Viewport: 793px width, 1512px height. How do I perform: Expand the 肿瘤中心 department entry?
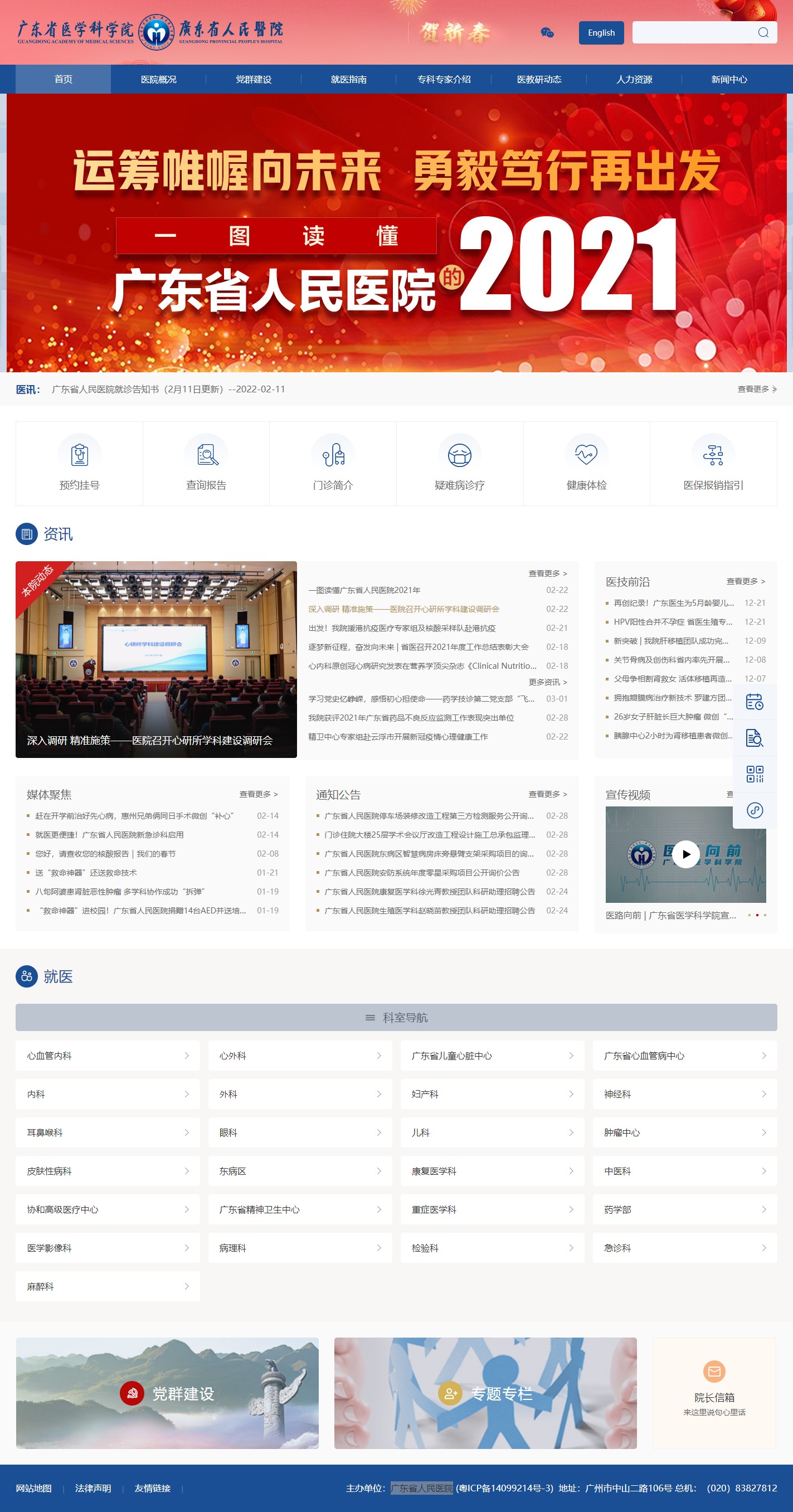coord(684,1132)
